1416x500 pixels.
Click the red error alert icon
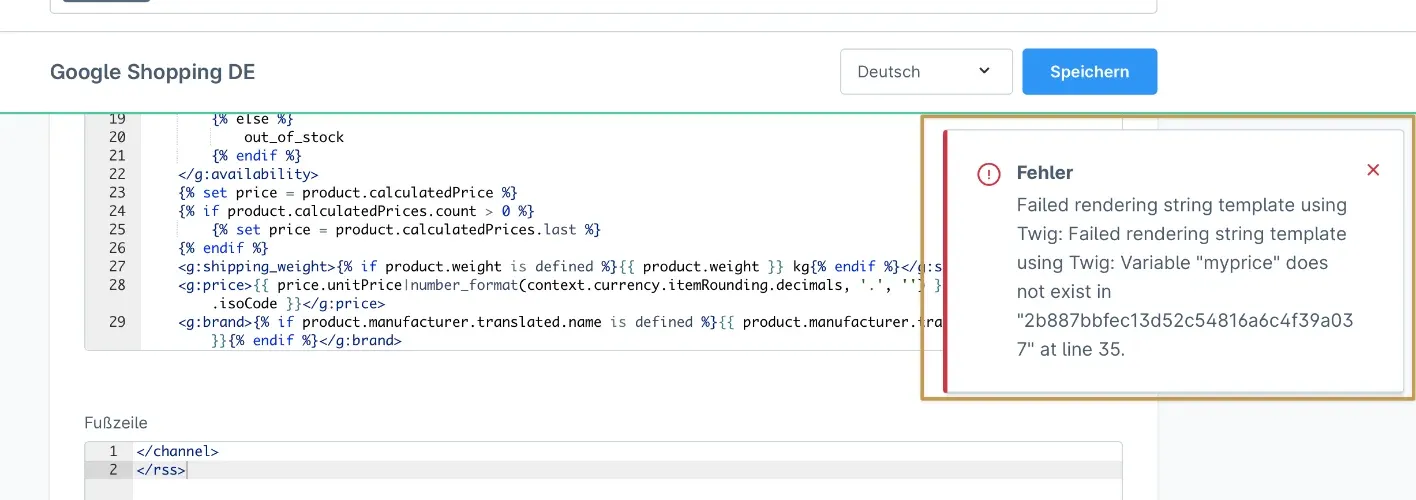click(x=988, y=174)
